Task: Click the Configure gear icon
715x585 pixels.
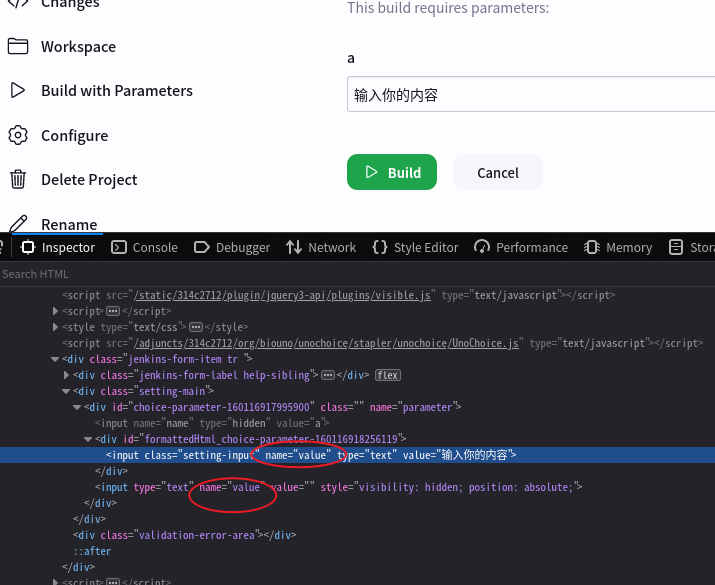Action: 18,135
